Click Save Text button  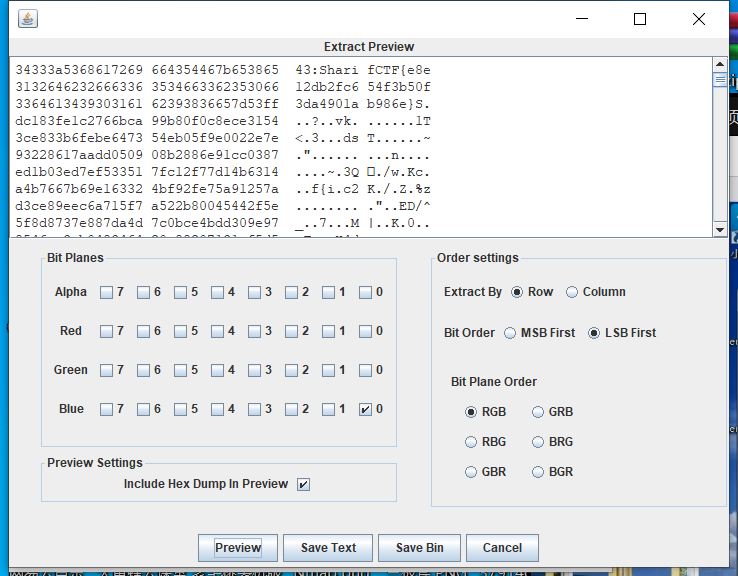click(x=328, y=548)
